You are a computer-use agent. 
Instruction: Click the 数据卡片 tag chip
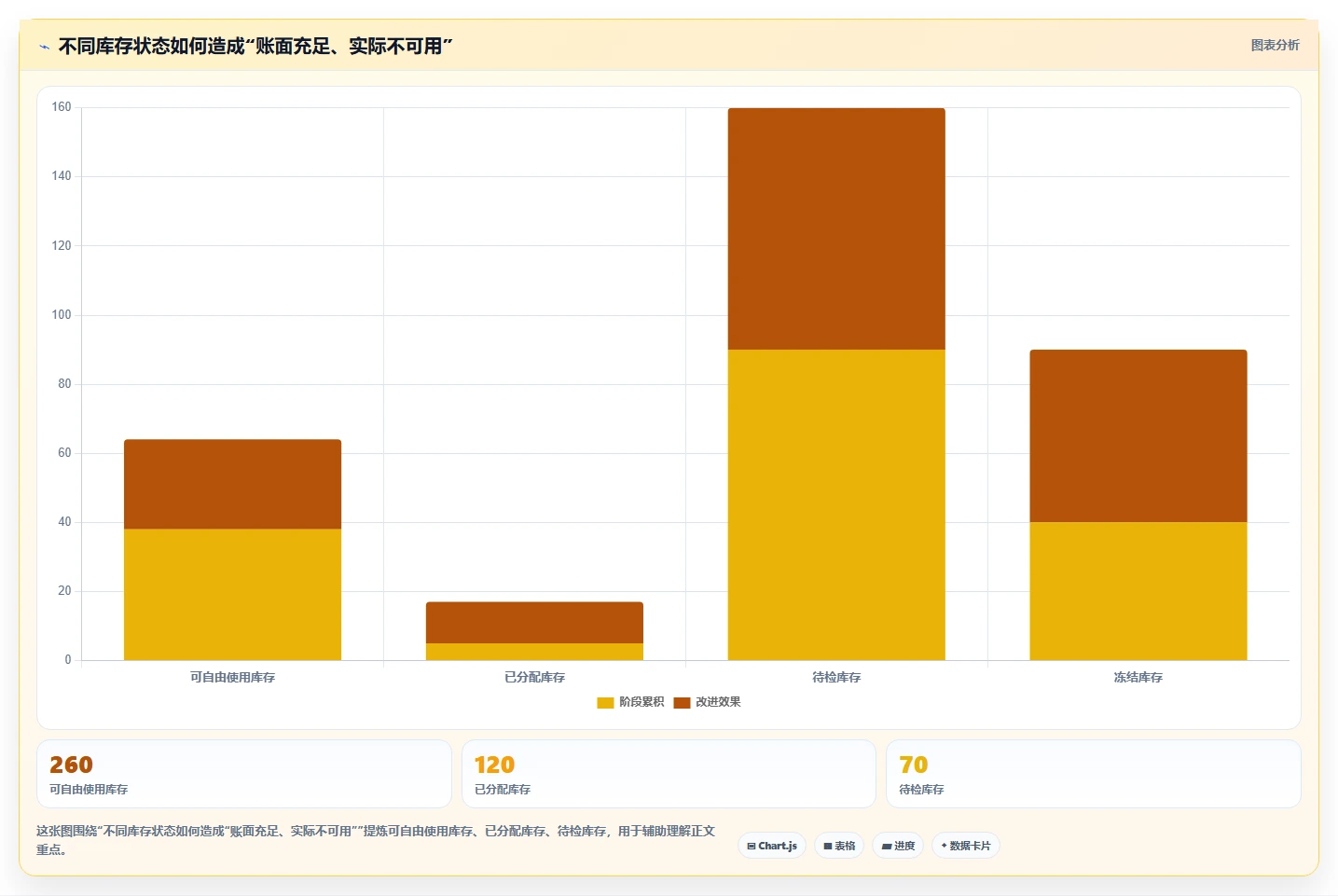(966, 846)
